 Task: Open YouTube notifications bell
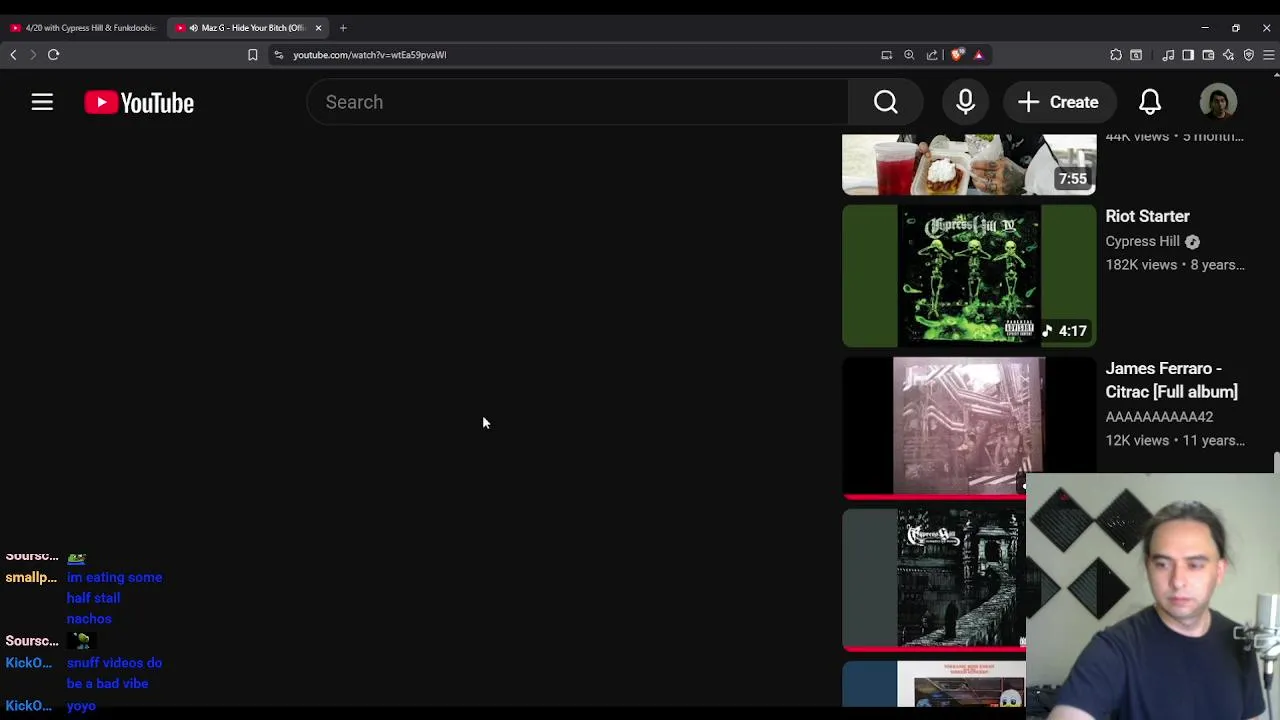1150,102
